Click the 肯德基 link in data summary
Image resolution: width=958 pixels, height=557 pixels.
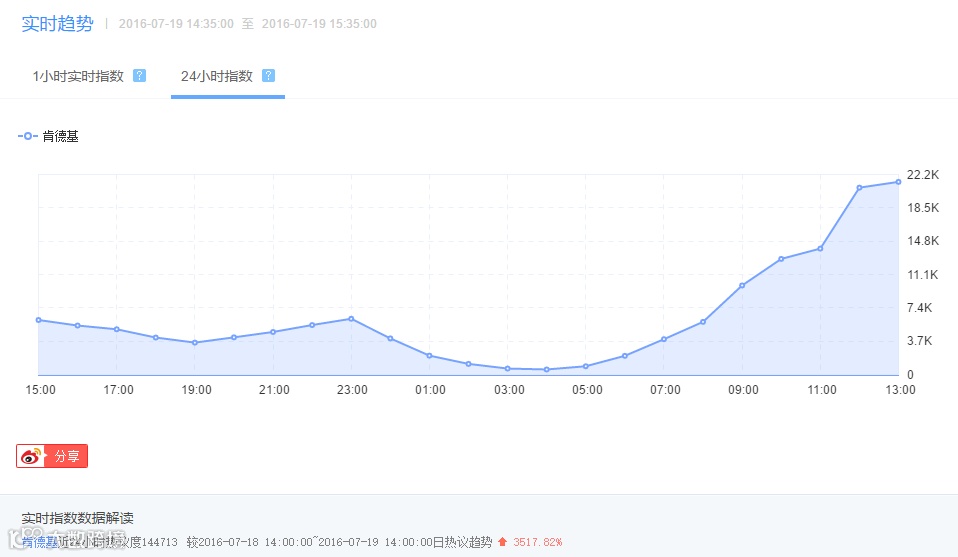tap(40, 542)
